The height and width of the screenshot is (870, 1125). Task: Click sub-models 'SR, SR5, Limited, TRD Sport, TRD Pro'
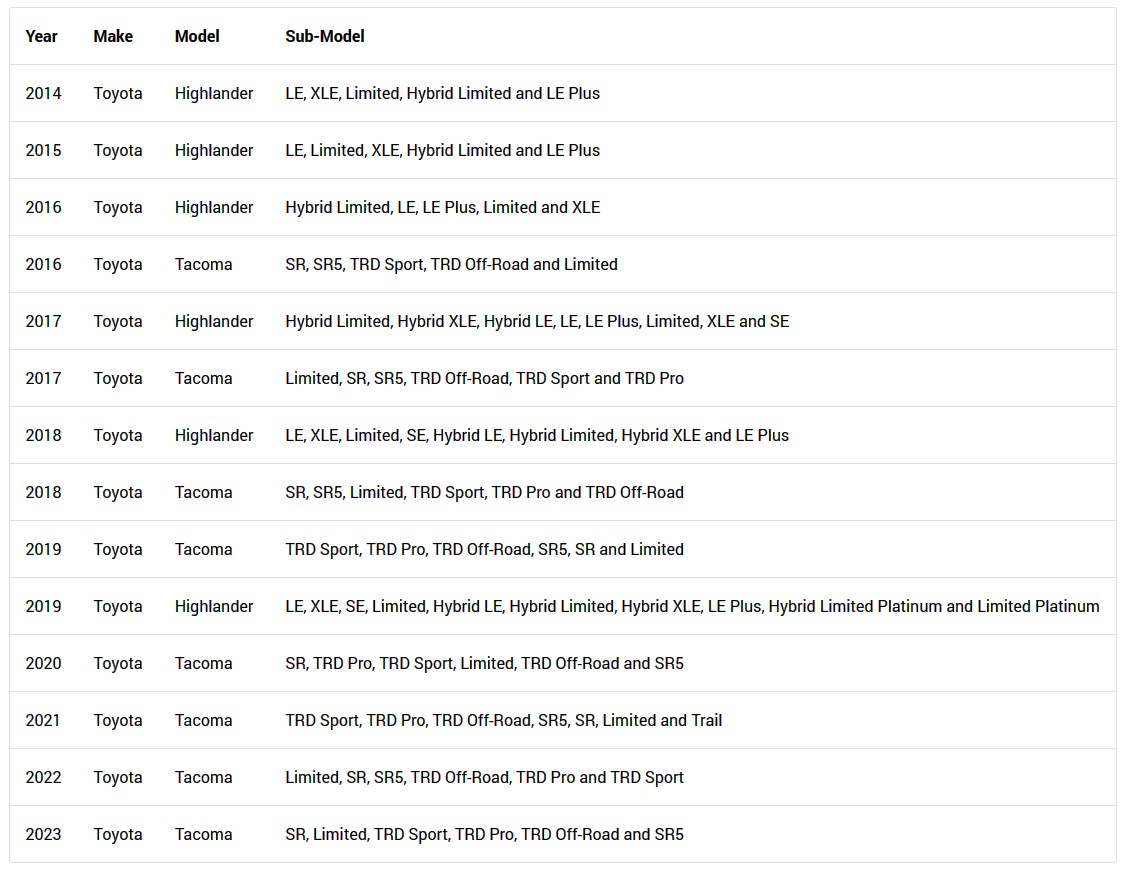[x=484, y=493]
